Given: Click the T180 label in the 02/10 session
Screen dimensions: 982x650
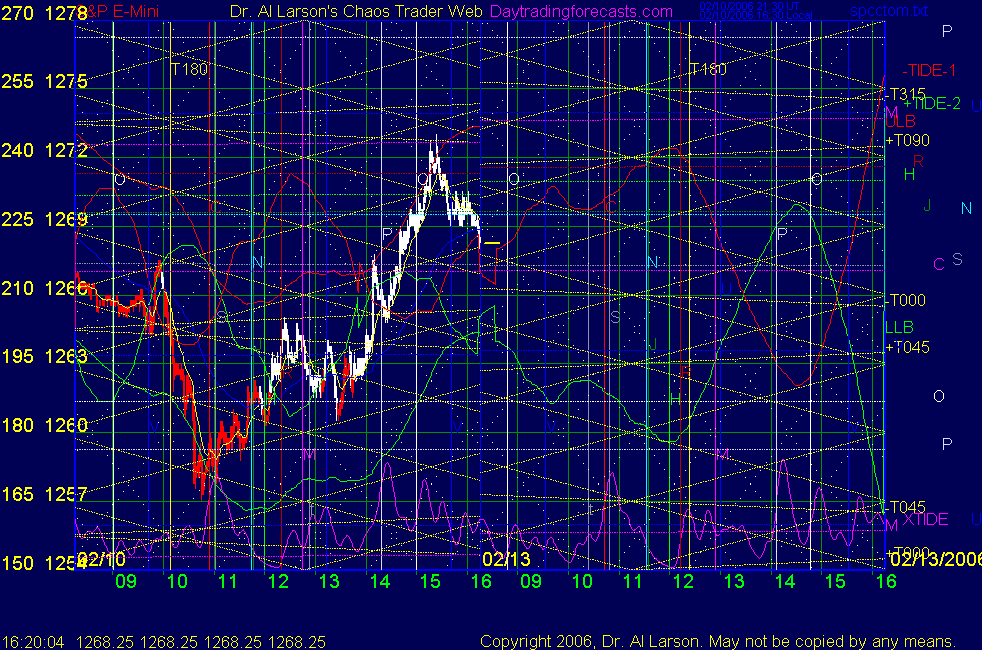Looking at the screenshot, I should [189, 69].
